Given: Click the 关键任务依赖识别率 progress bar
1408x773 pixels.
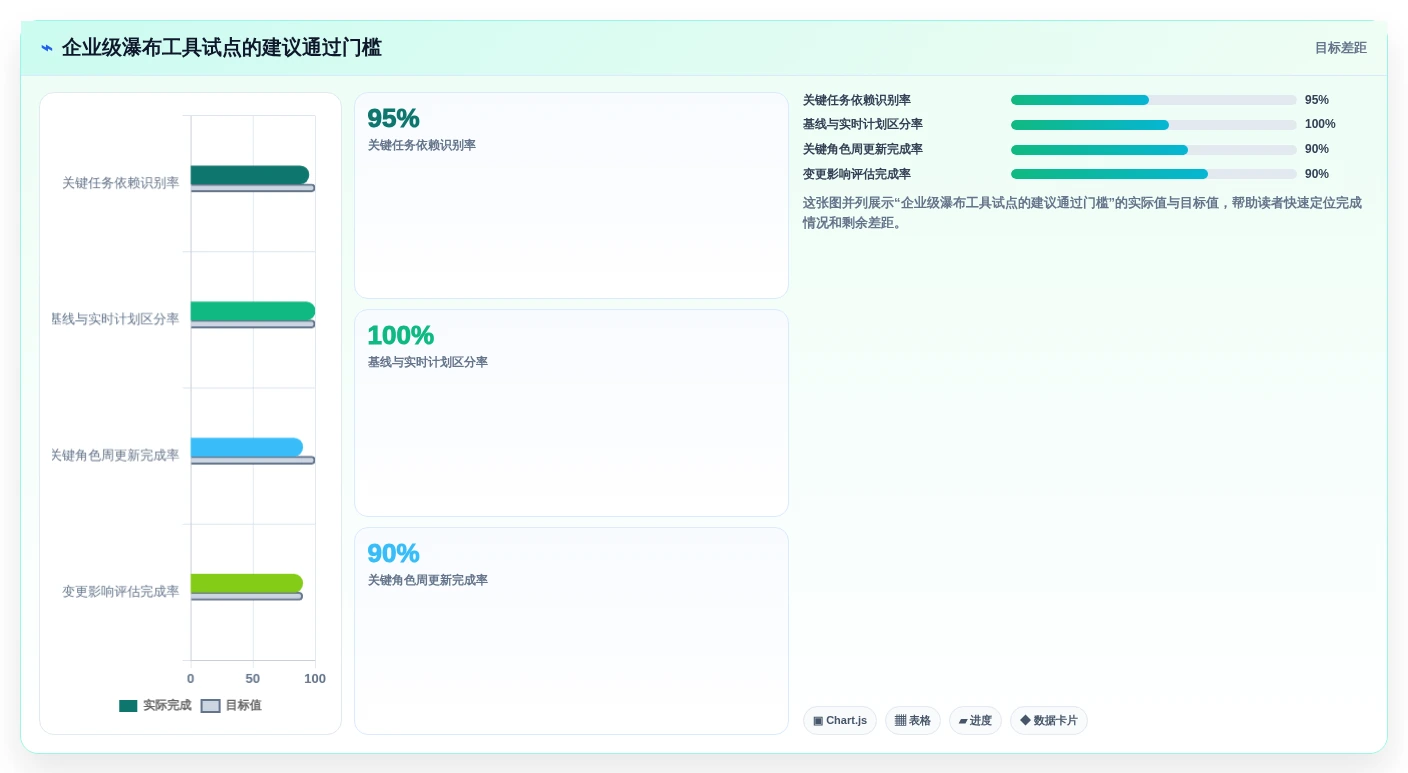Looking at the screenshot, I should point(1153,100).
